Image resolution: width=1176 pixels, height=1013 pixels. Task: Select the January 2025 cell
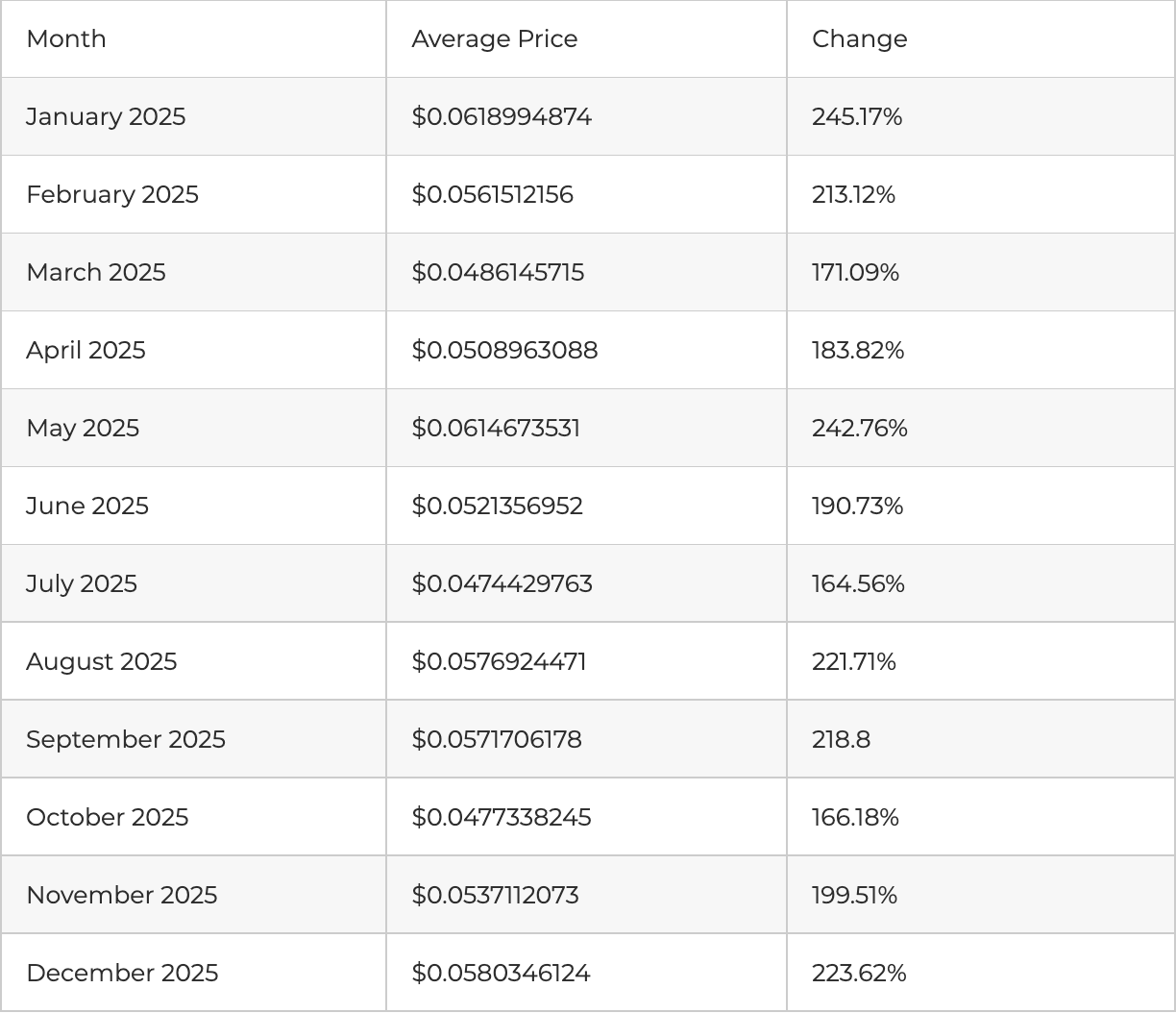point(106,117)
